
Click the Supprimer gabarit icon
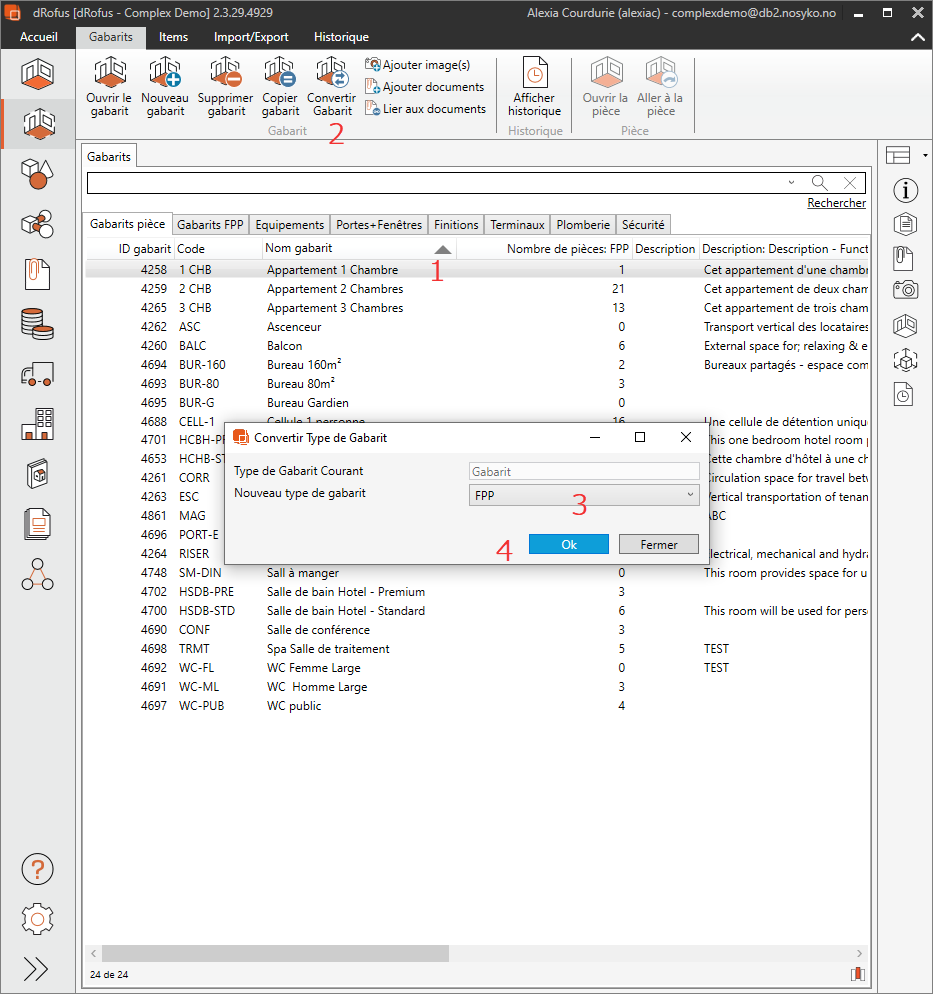pyautogui.click(x=226, y=76)
